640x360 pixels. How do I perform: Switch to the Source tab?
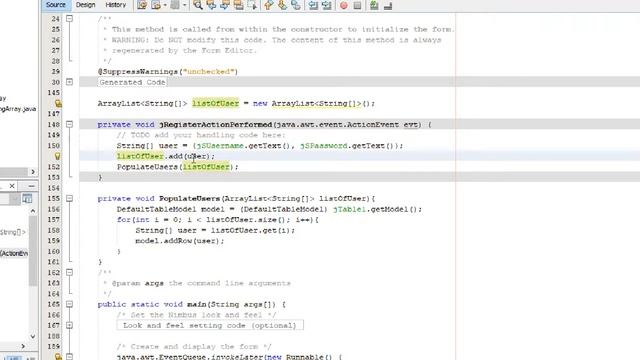pos(56,5)
